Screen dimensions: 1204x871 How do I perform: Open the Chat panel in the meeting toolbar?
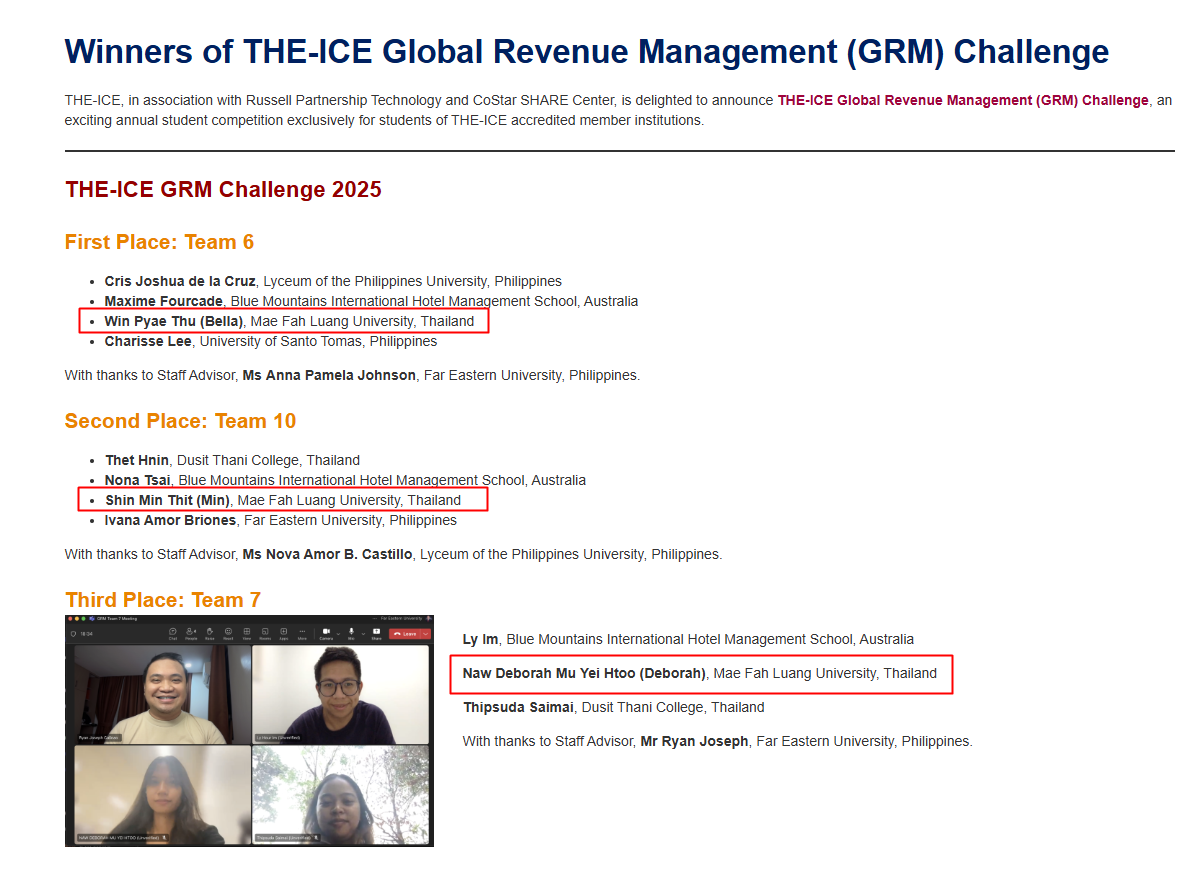coord(172,634)
